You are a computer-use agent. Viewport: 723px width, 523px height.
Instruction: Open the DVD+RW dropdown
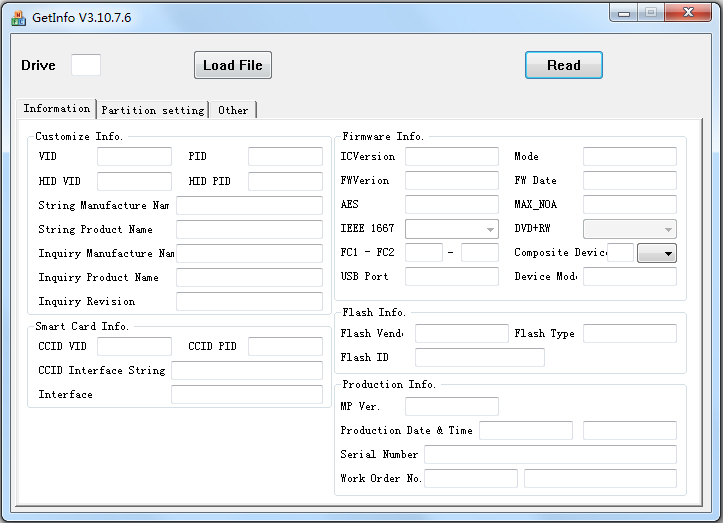(629, 229)
